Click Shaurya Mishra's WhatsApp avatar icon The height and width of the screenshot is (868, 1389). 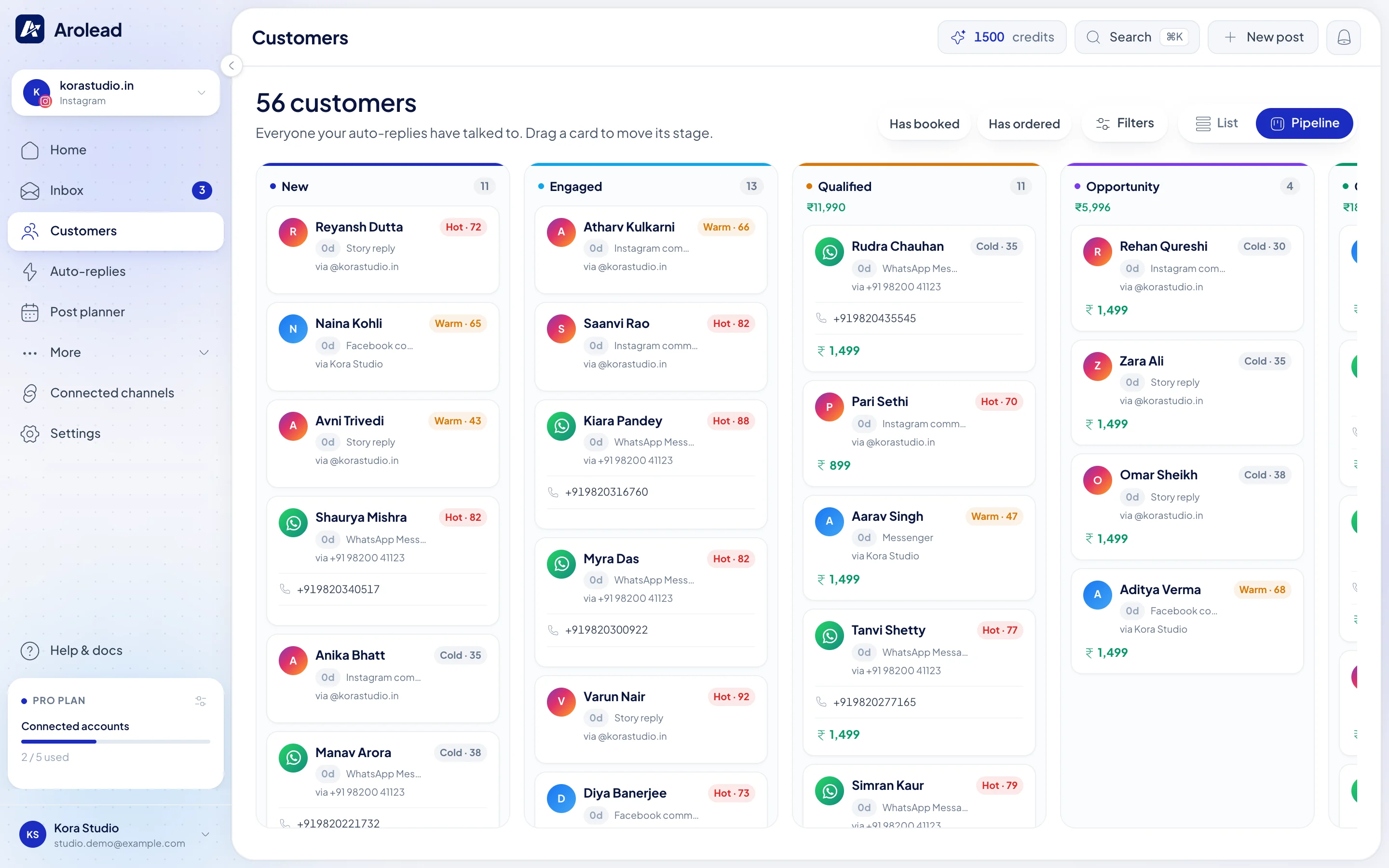(293, 523)
